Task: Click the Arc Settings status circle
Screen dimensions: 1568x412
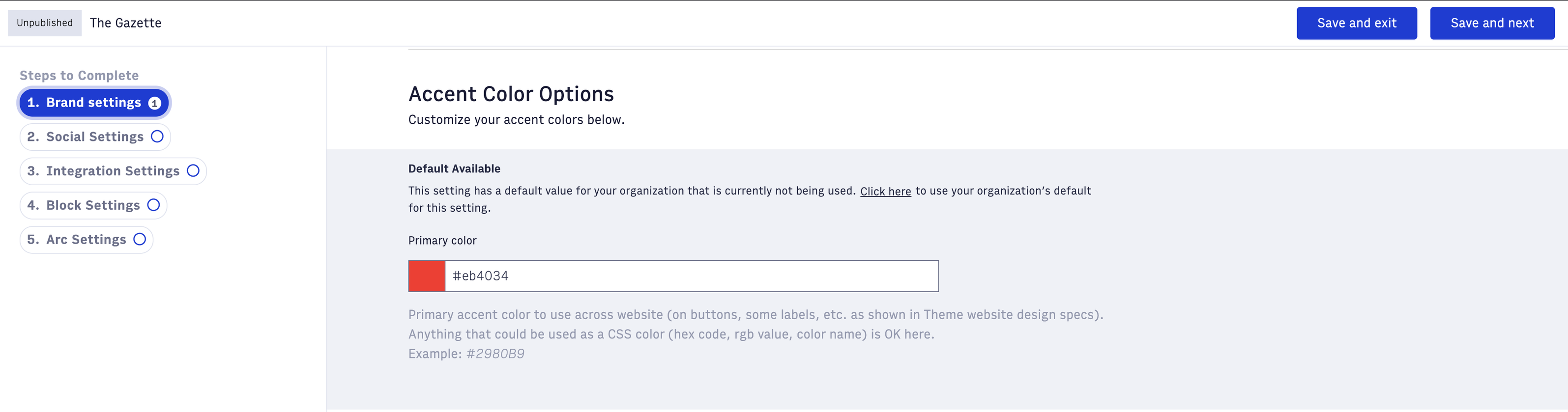Action: pos(140,240)
